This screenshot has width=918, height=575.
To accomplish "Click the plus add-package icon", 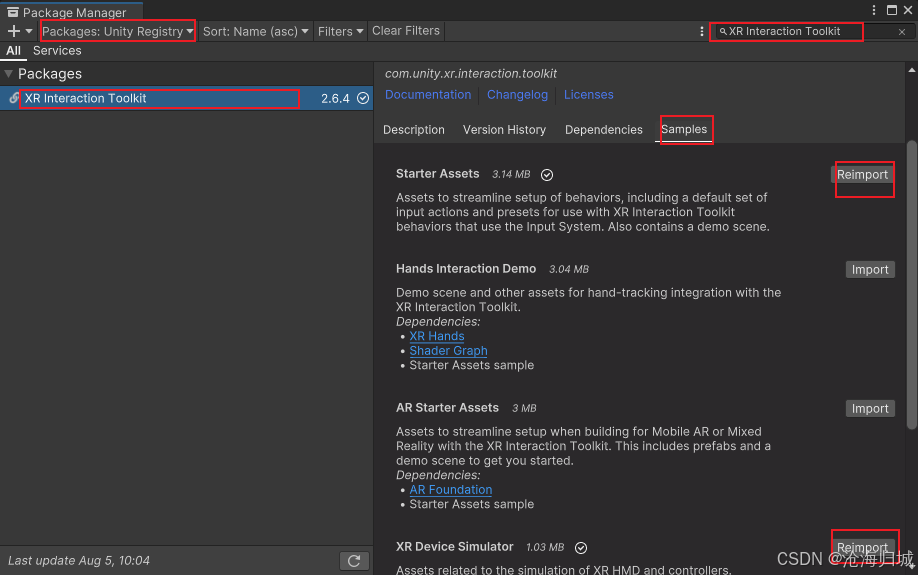I will coord(13,32).
